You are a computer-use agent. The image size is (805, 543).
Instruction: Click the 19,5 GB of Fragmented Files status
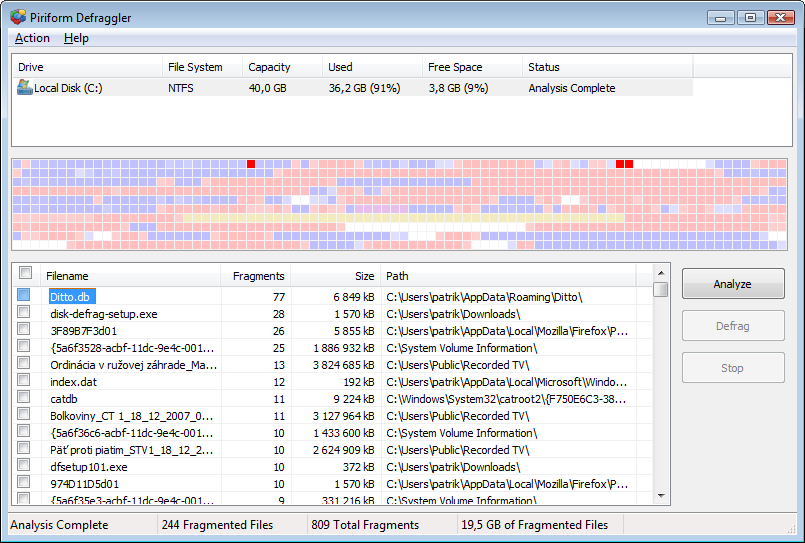coord(534,525)
